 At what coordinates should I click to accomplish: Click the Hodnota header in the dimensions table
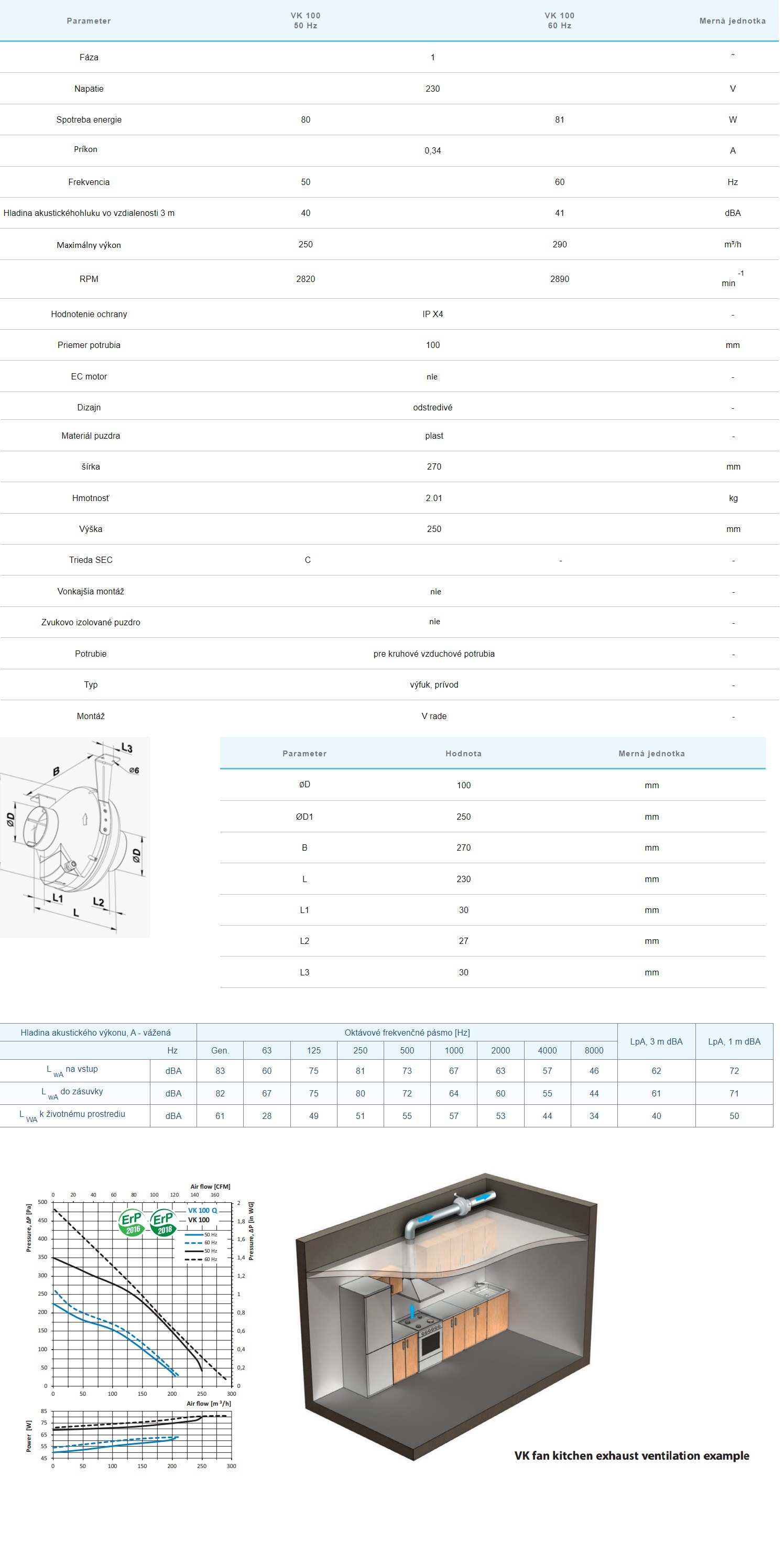tap(463, 754)
